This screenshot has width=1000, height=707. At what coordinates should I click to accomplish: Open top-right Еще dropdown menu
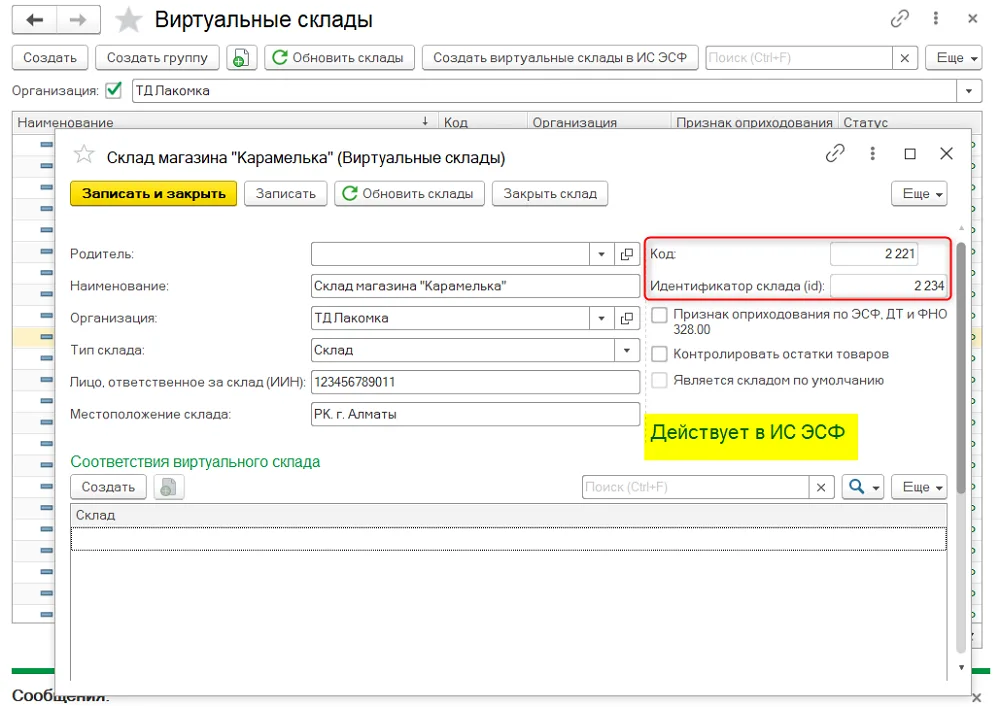953,57
